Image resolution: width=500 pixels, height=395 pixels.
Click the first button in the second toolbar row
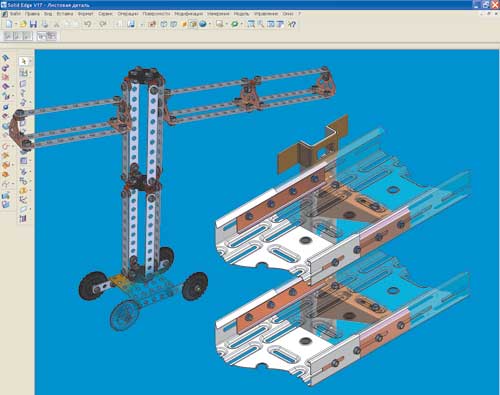[x=8, y=36]
